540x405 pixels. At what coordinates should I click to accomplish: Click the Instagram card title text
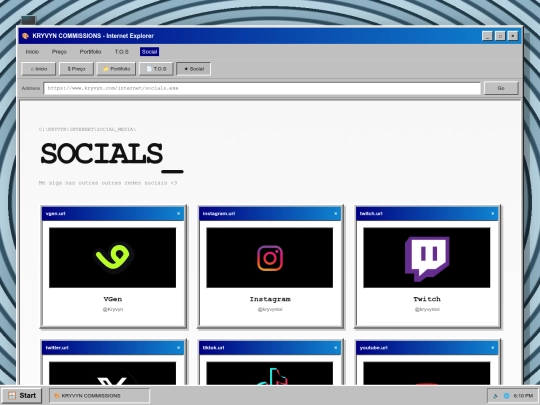(270, 299)
